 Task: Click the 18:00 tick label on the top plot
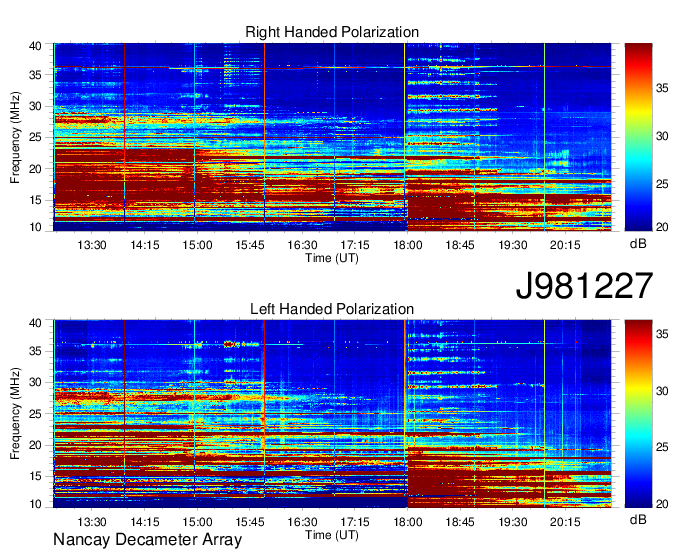(x=408, y=245)
